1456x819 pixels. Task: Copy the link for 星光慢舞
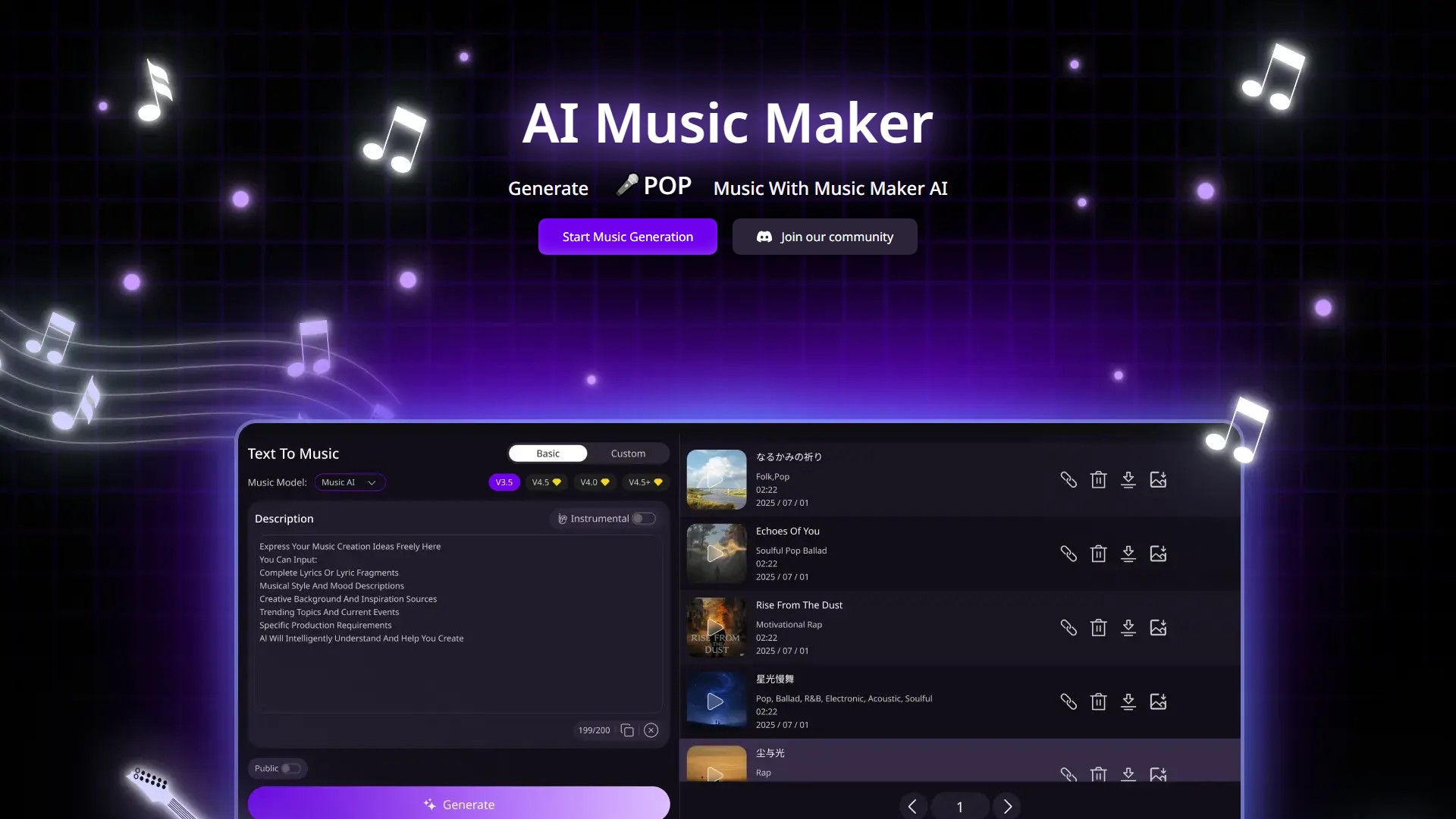point(1068,701)
